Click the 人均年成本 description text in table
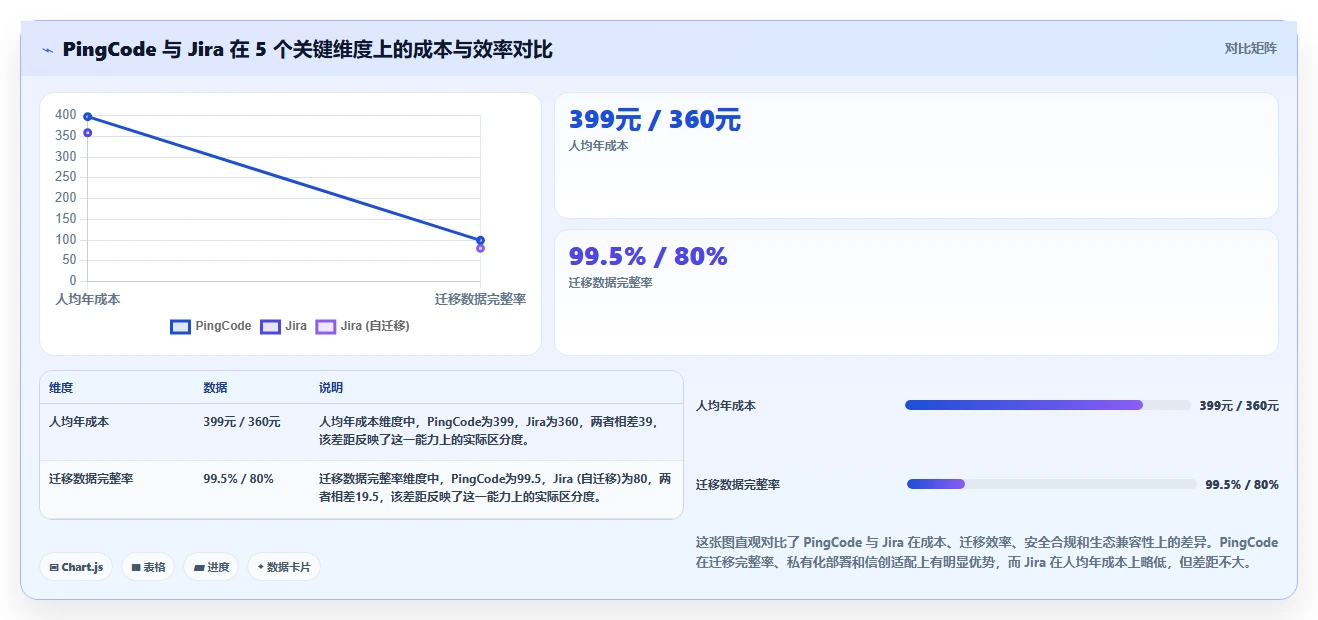 (489, 431)
